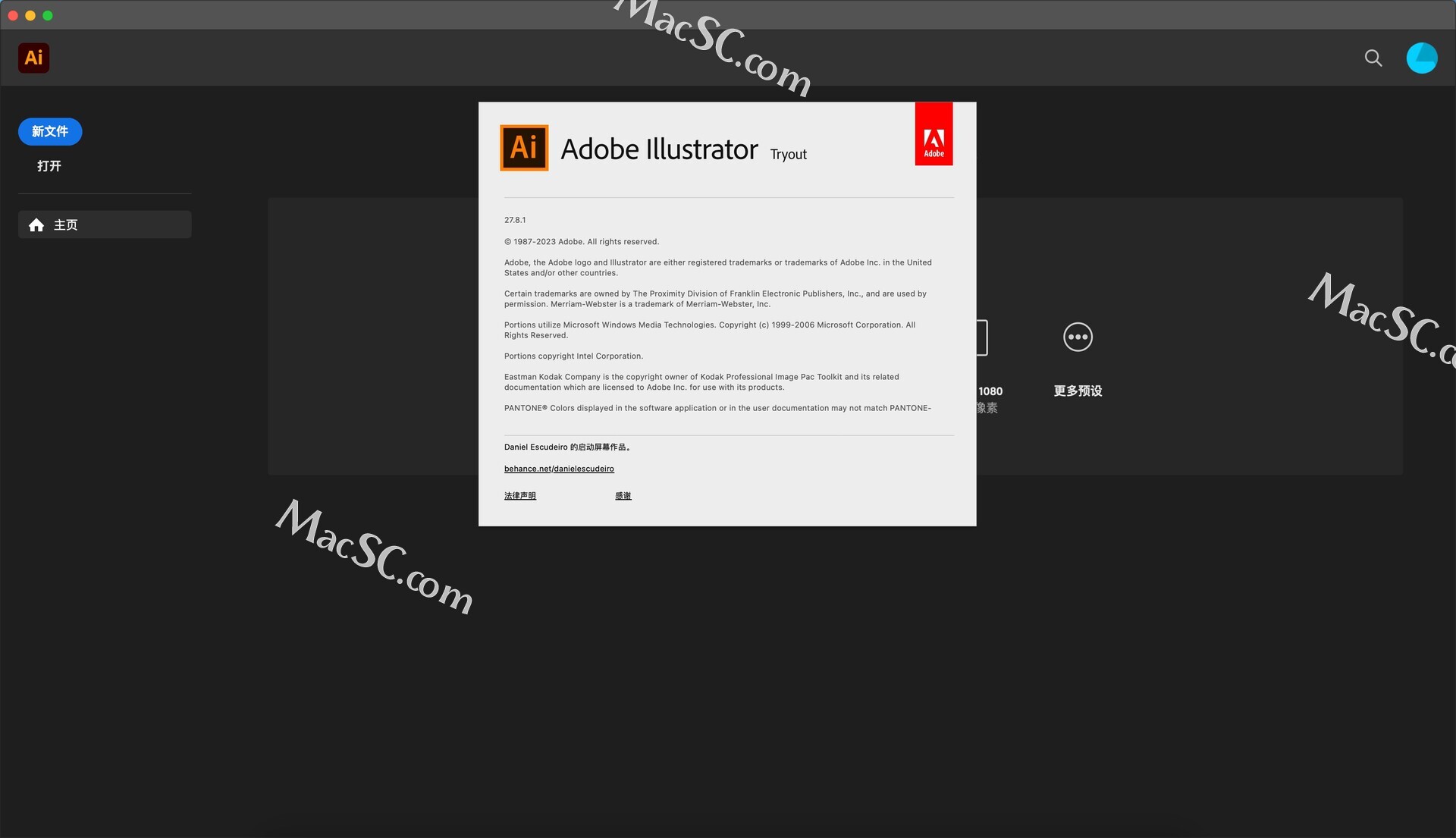Open the account profile avatar
This screenshot has width=1456, height=838.
click(x=1422, y=58)
